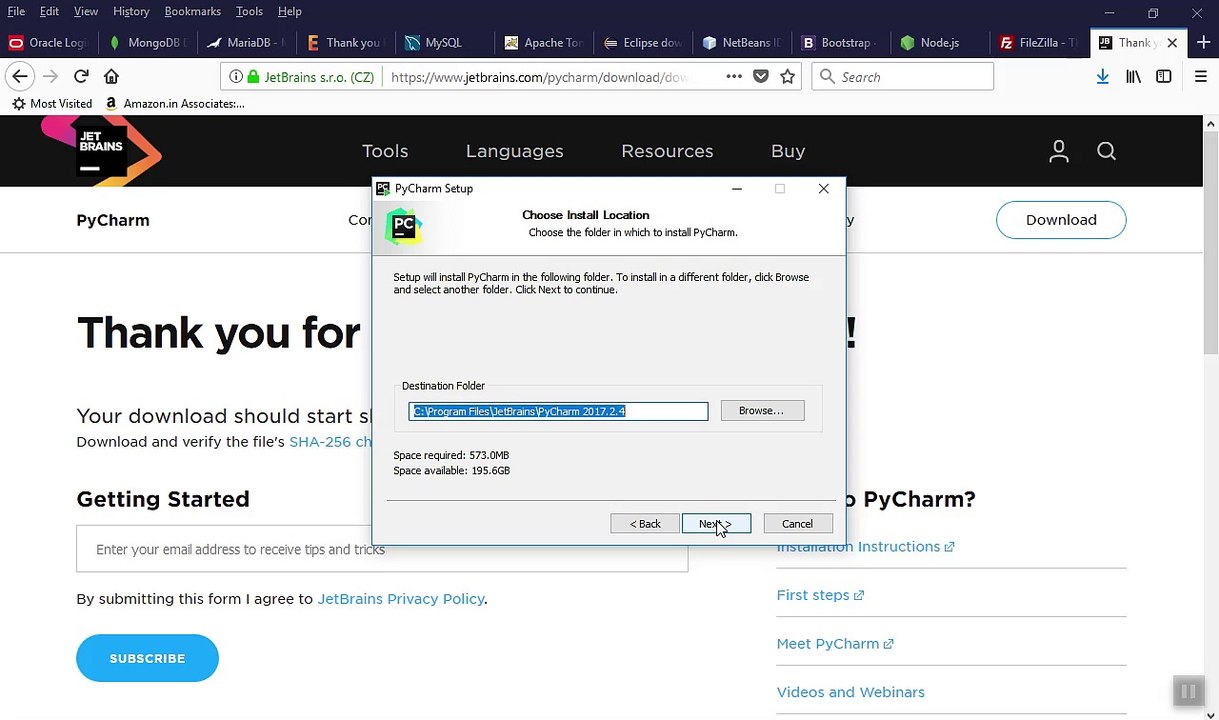
Task: Switch to the Bootstrap tab
Action: [840, 43]
